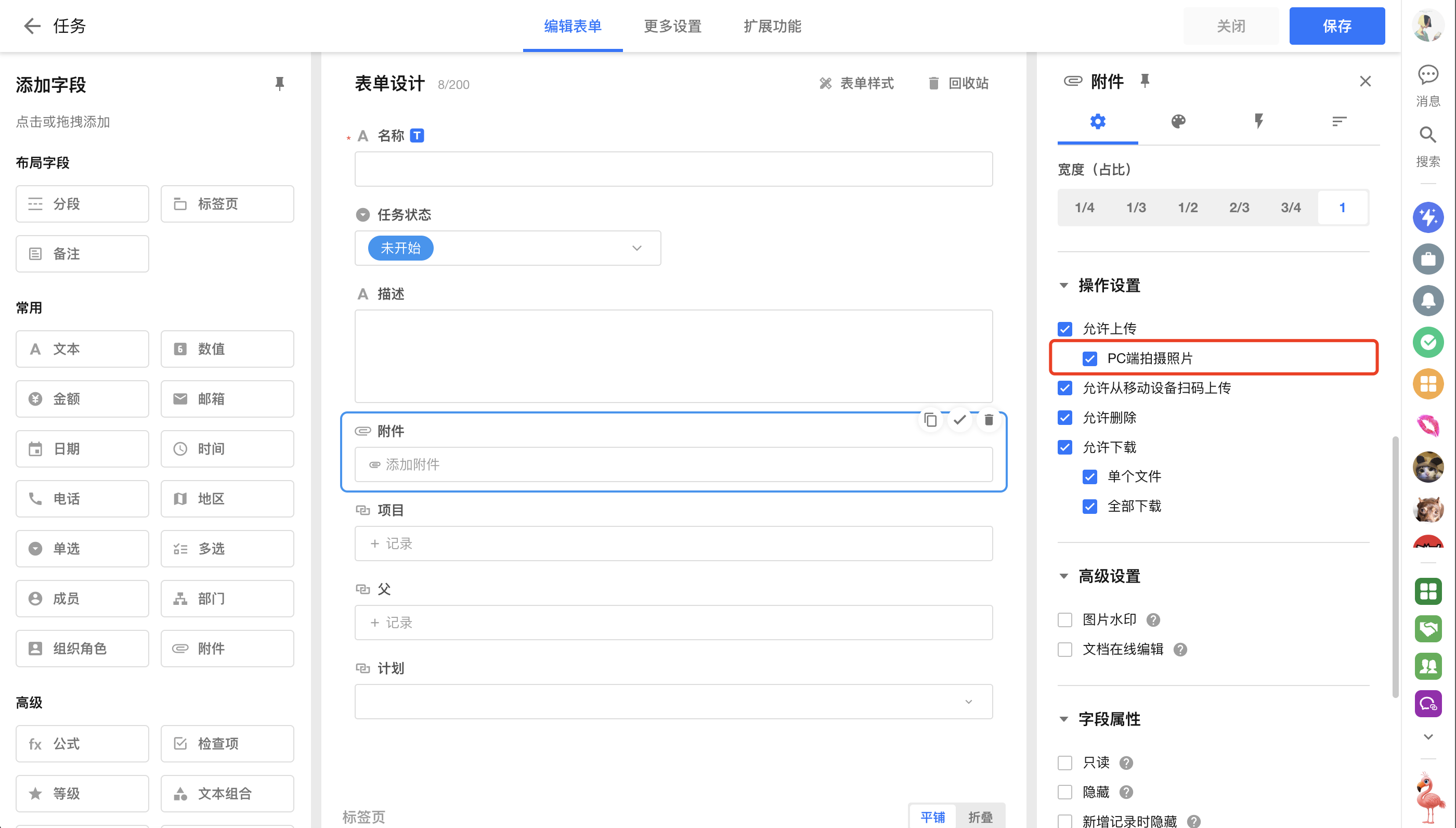This screenshot has height=828, width=1456.
Task: Click the 保存 button
Action: [1336, 26]
